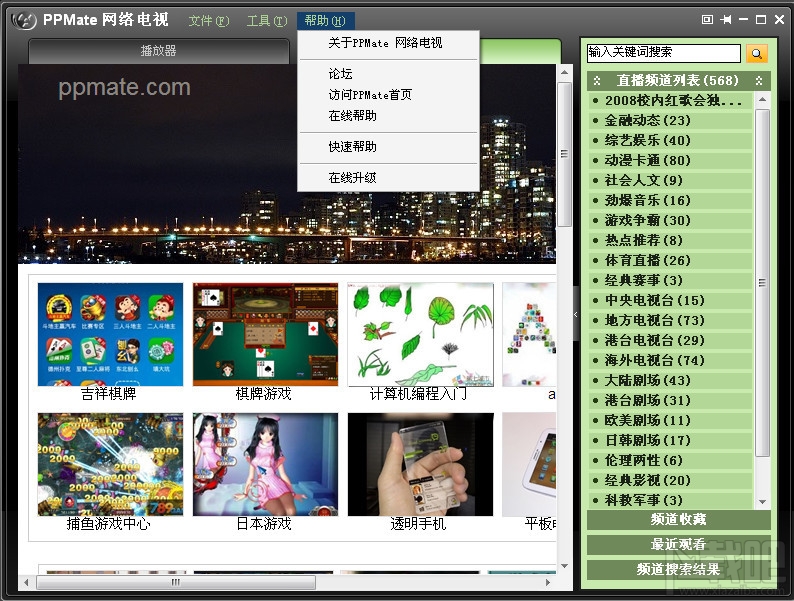This screenshot has width=794, height=601.
Task: Click channel list scrollbar down arrow
Action: coord(762,502)
